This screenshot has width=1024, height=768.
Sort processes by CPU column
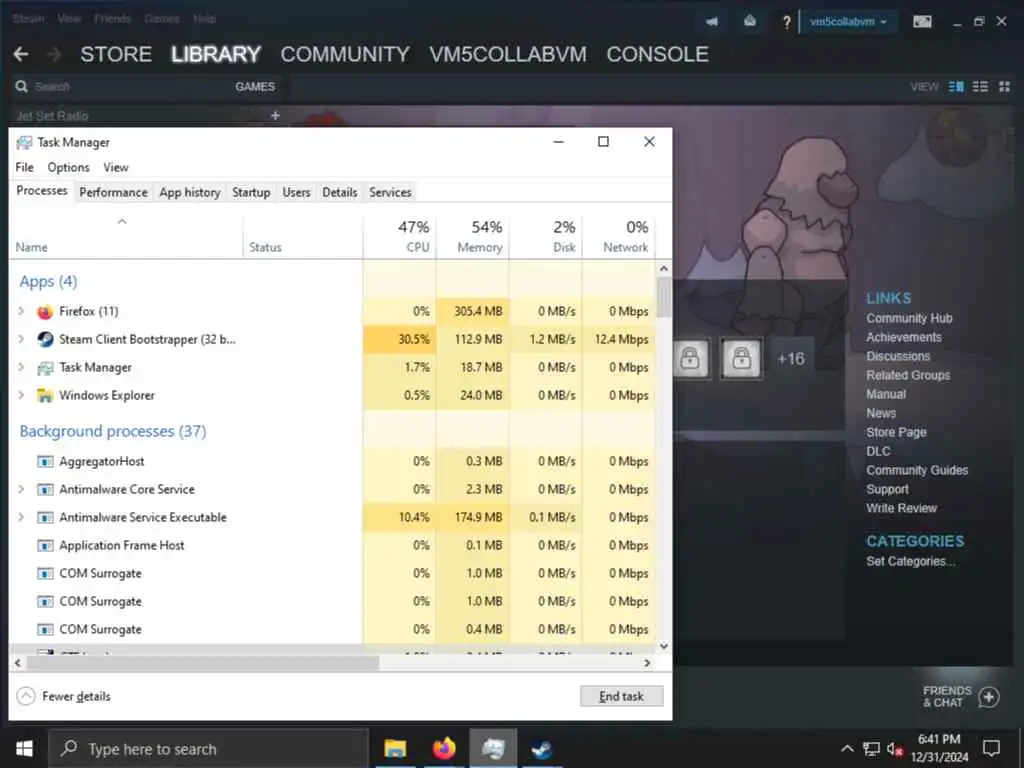[x=400, y=236]
